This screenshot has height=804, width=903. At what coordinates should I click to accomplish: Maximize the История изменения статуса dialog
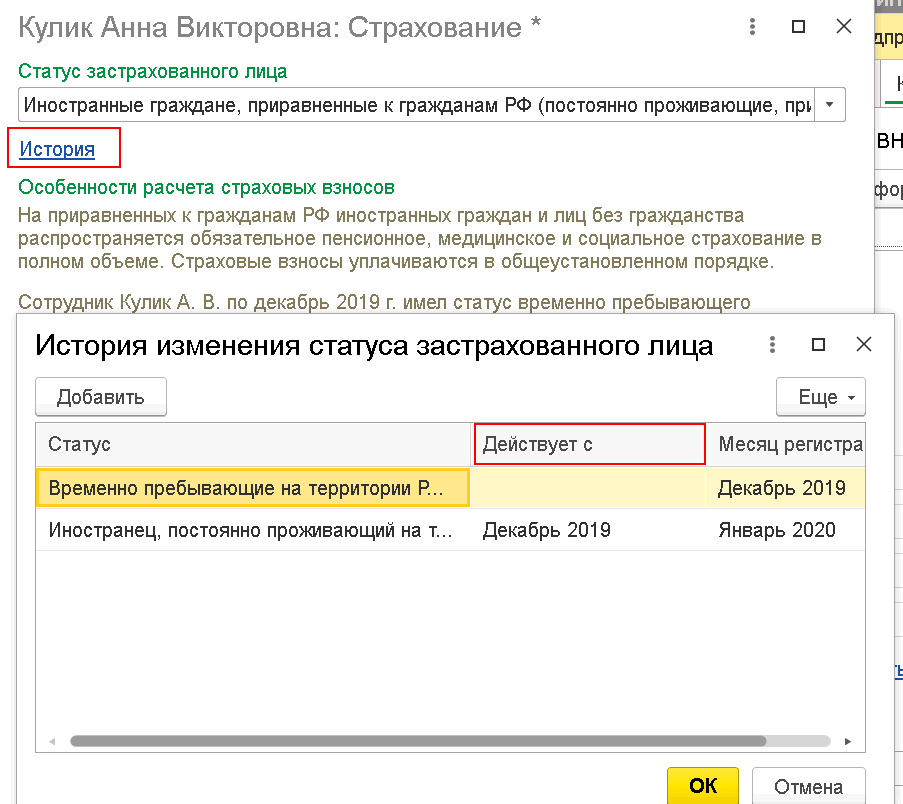(x=818, y=345)
